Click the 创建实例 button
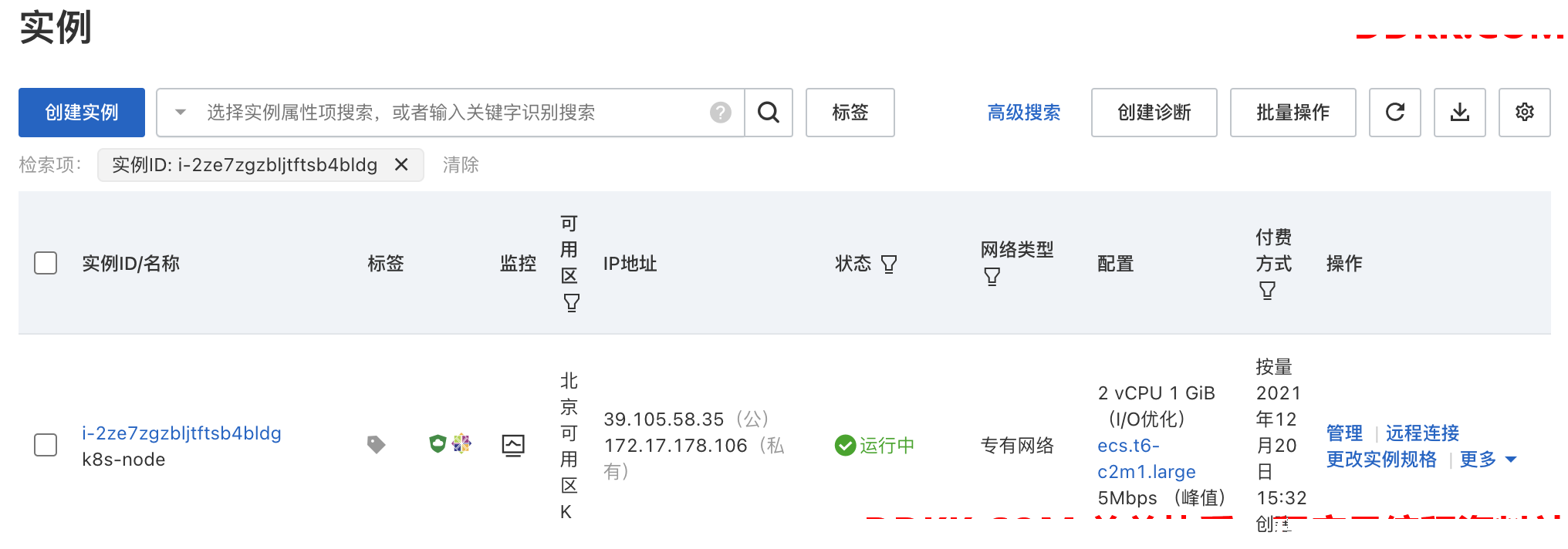Image resolution: width=1568 pixels, height=549 pixels. 82,113
